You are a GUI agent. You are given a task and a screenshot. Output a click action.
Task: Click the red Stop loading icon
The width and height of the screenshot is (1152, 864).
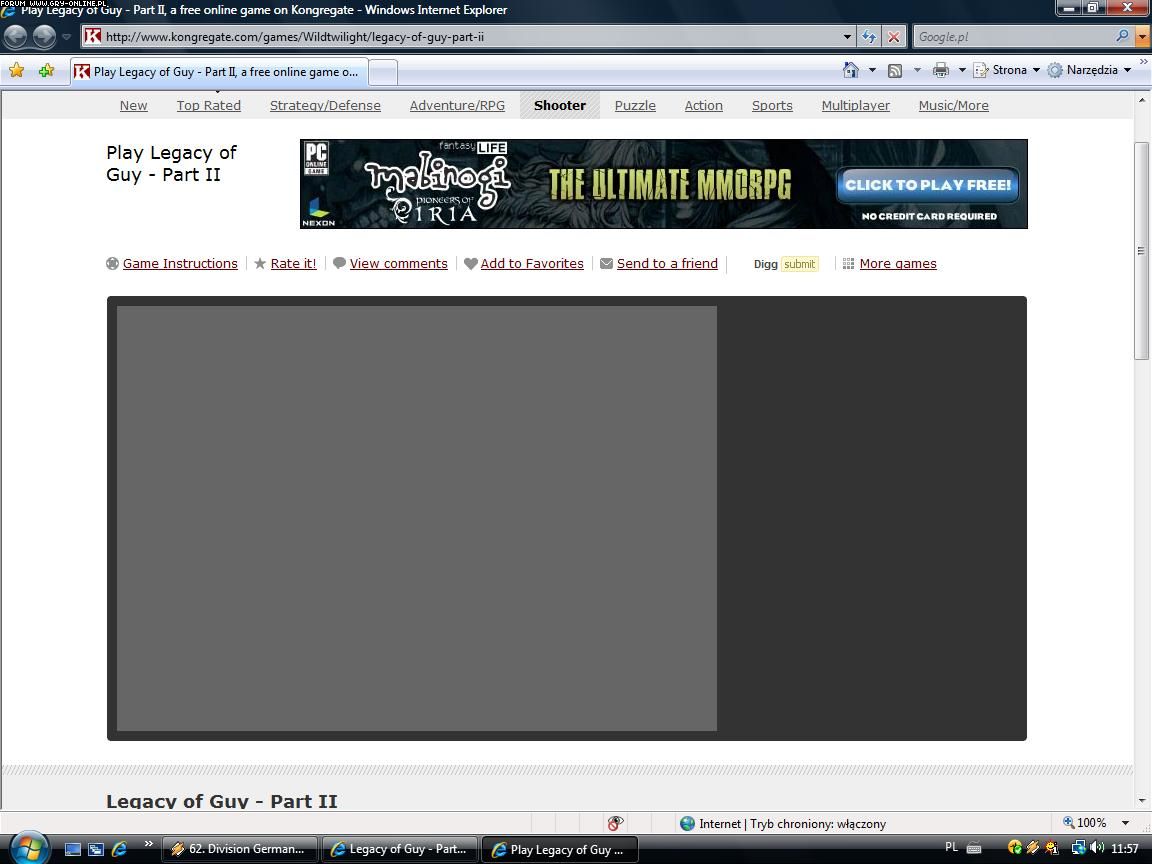(x=894, y=37)
